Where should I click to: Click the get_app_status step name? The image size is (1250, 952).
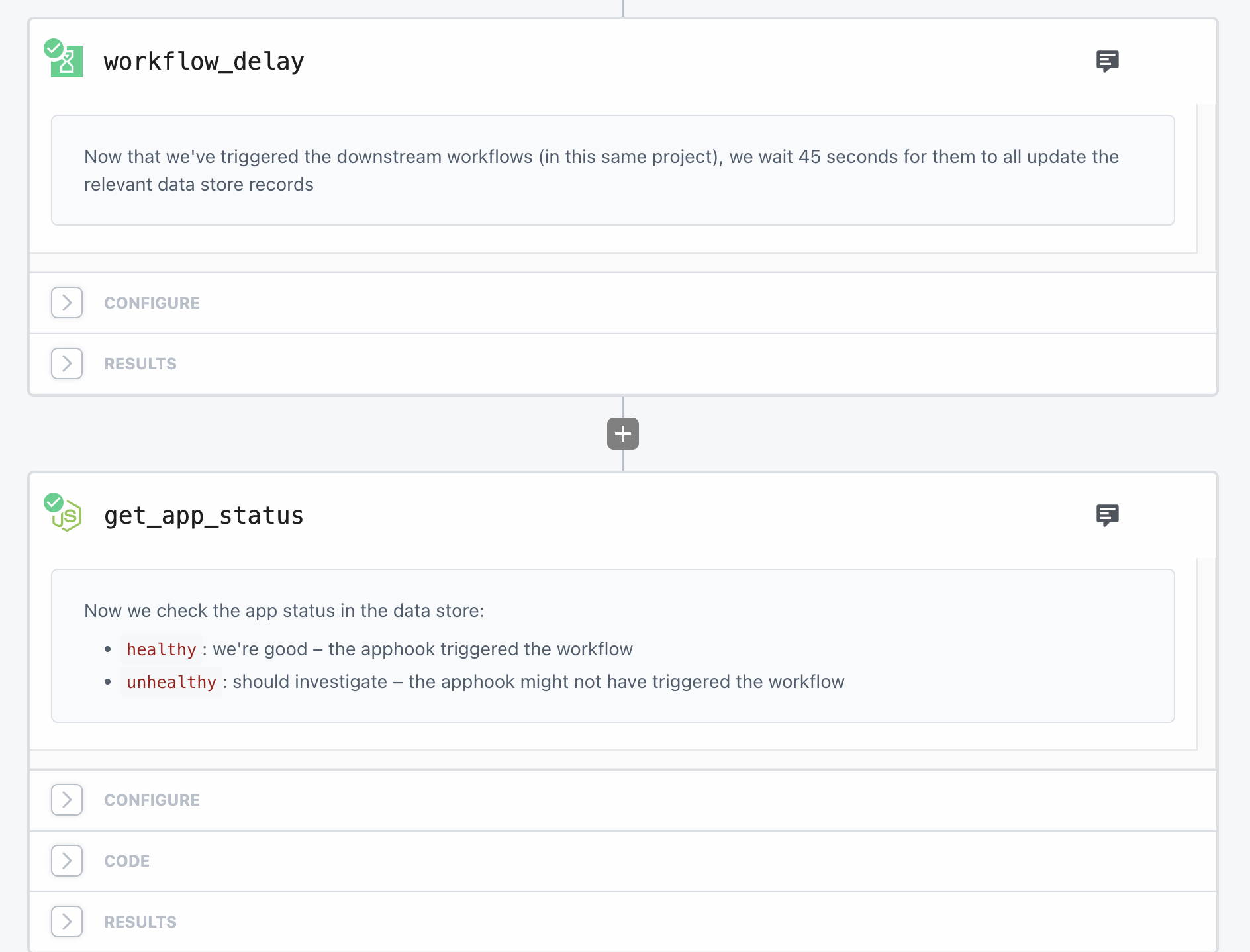point(204,516)
